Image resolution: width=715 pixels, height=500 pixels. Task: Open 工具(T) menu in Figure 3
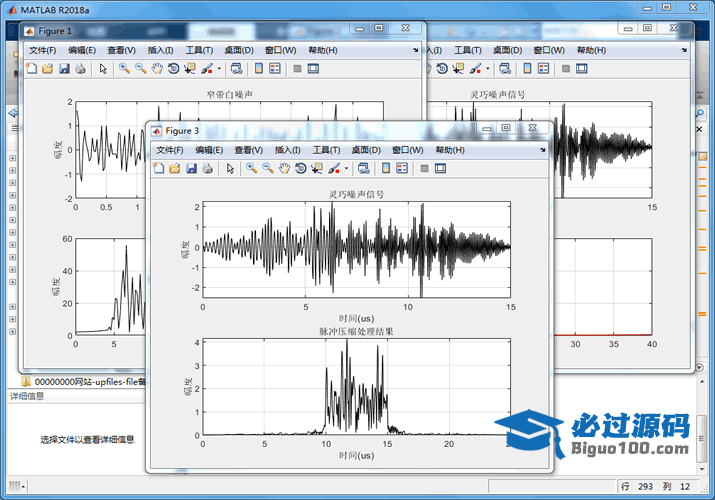coord(326,150)
